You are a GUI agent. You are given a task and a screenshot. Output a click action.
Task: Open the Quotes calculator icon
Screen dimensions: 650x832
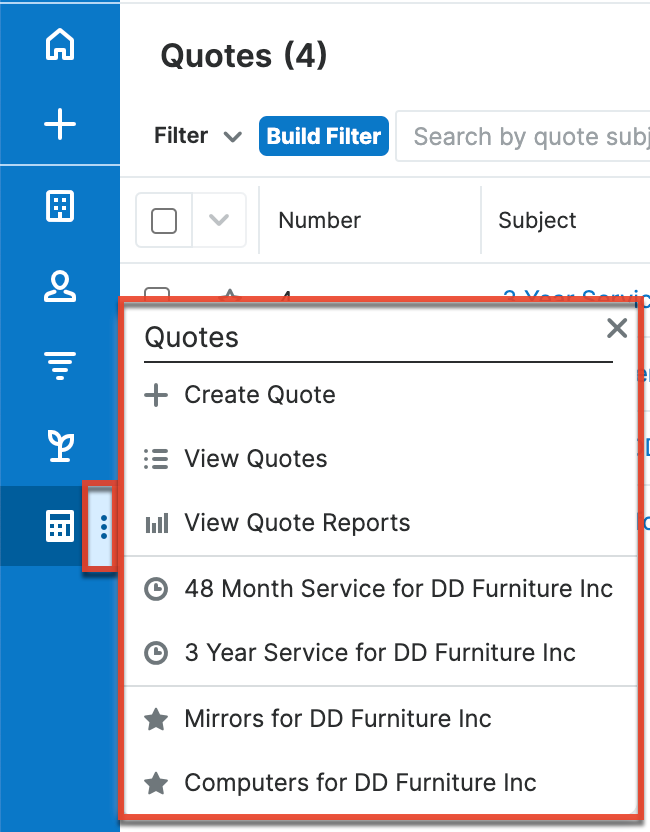click(60, 526)
